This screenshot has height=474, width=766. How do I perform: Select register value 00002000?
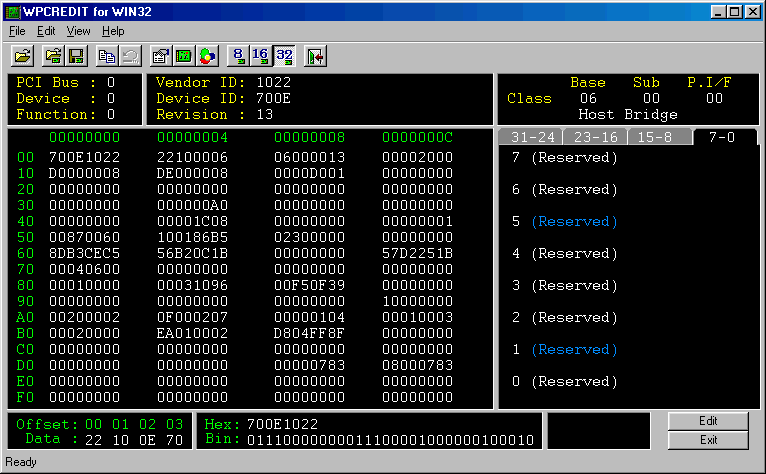point(417,157)
